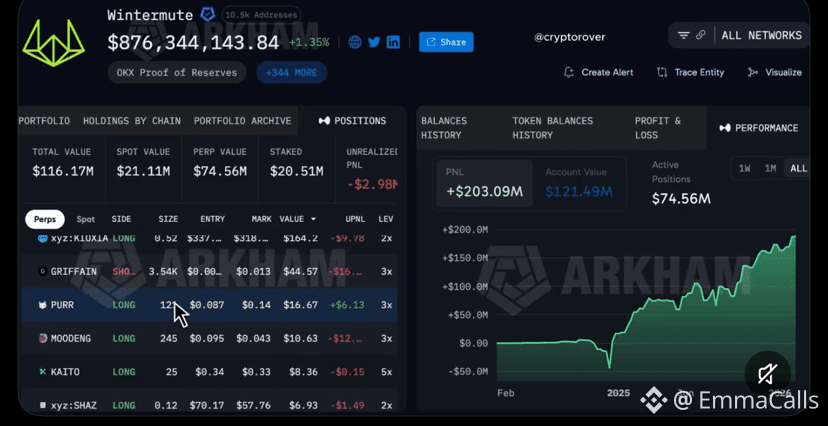Image resolution: width=828 pixels, height=426 pixels.
Task: Select the PNL card +$203.09M
Action: 484,184
